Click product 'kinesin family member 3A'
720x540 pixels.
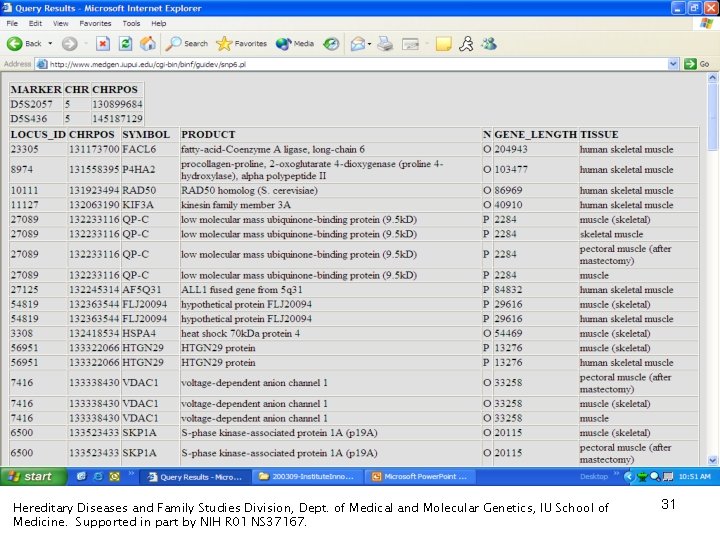tap(236, 205)
